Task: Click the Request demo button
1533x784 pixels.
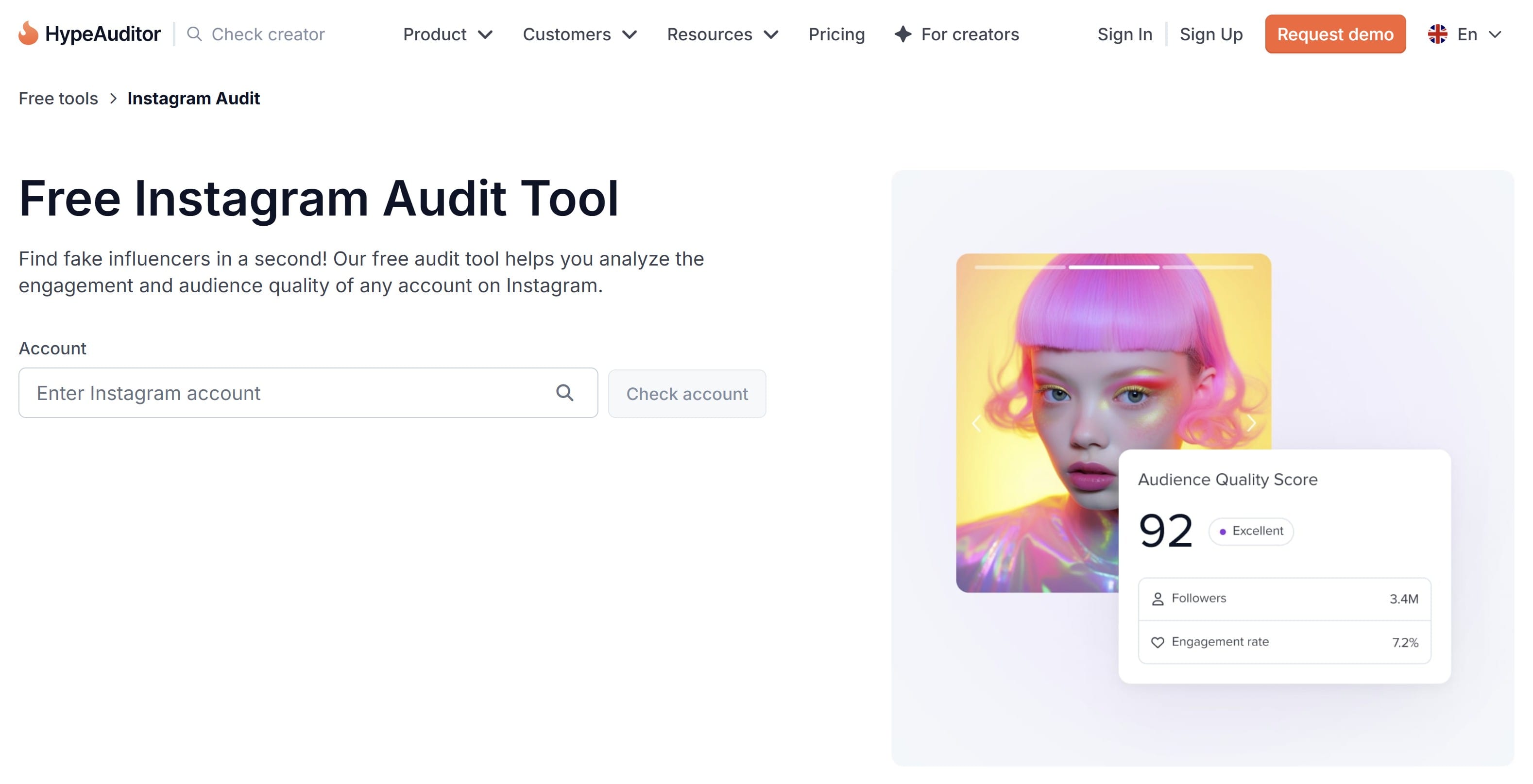Action: pos(1335,34)
